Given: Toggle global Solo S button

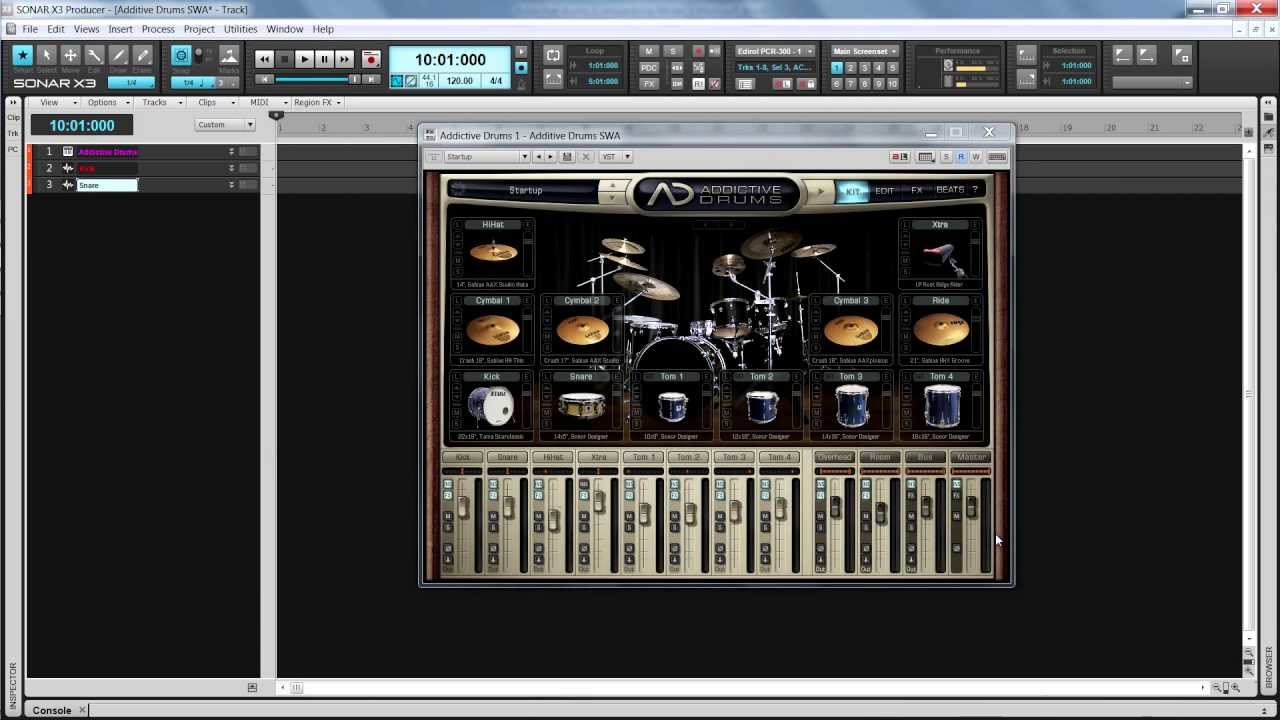Looking at the screenshot, I should point(672,51).
